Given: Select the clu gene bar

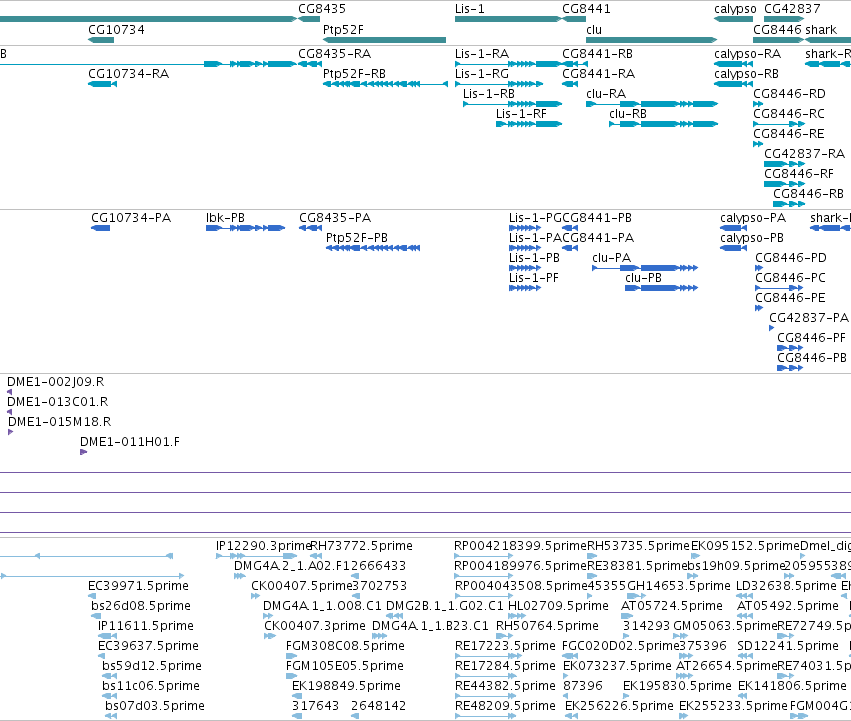Looking at the screenshot, I should tap(651, 40).
